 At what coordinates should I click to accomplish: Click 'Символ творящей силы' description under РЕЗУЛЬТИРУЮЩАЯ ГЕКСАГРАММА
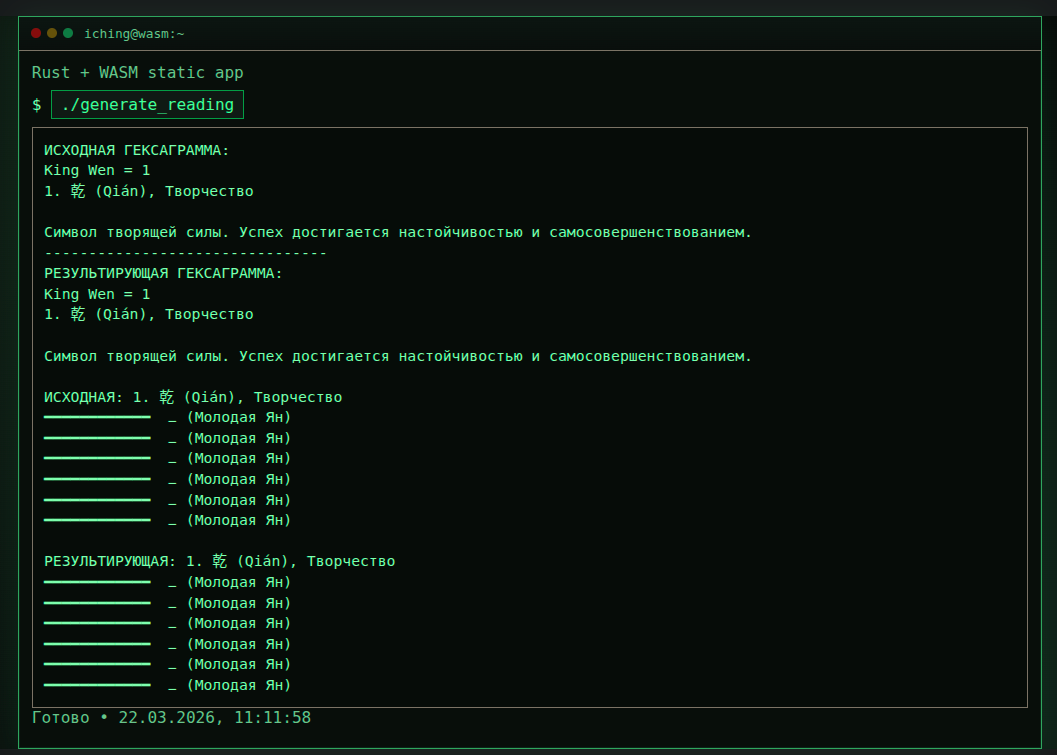pos(398,356)
